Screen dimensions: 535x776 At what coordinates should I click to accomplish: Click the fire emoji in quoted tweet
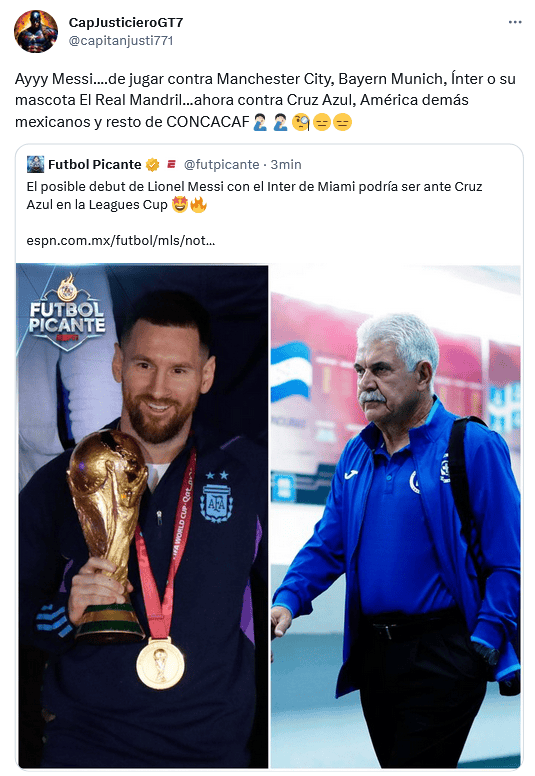(x=198, y=205)
